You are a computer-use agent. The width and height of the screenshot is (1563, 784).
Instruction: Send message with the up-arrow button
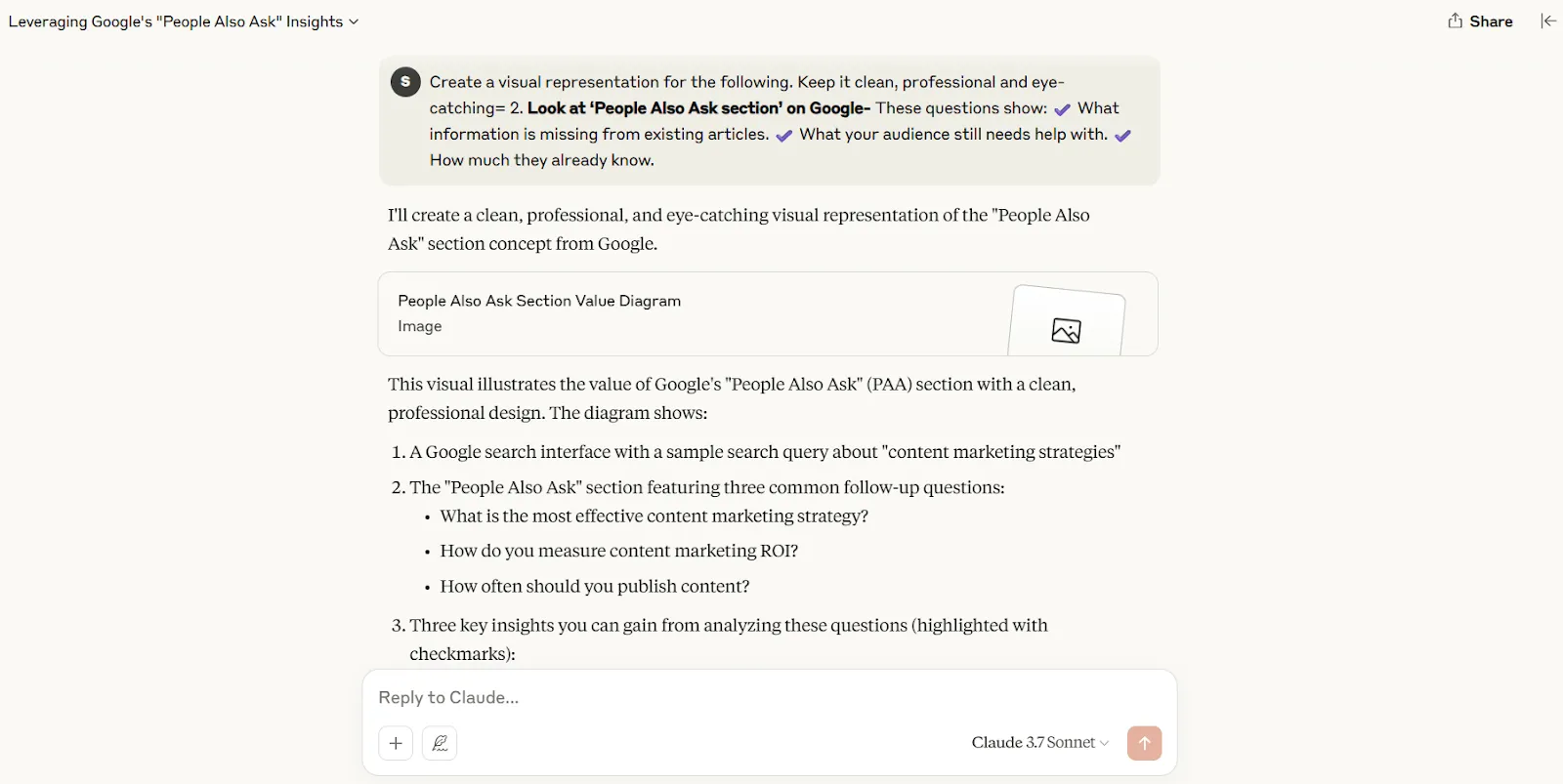[x=1144, y=743]
